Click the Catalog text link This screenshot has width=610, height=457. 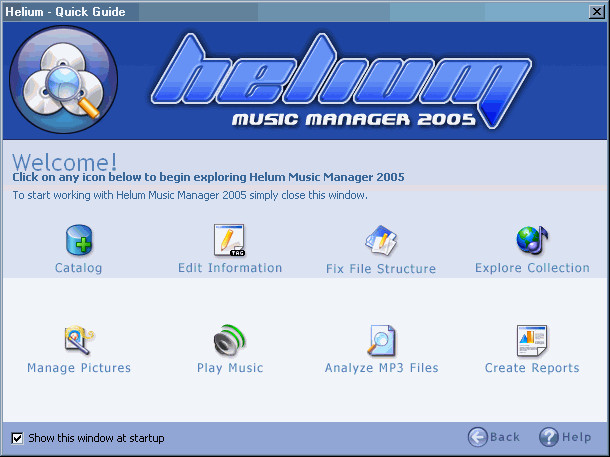pos(79,268)
